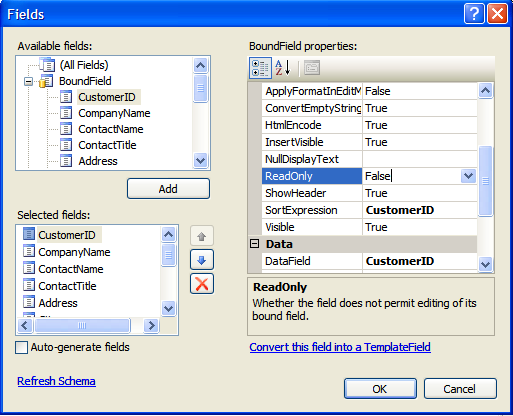
Task: Click the Refresh Schema link
Action: 56,381
